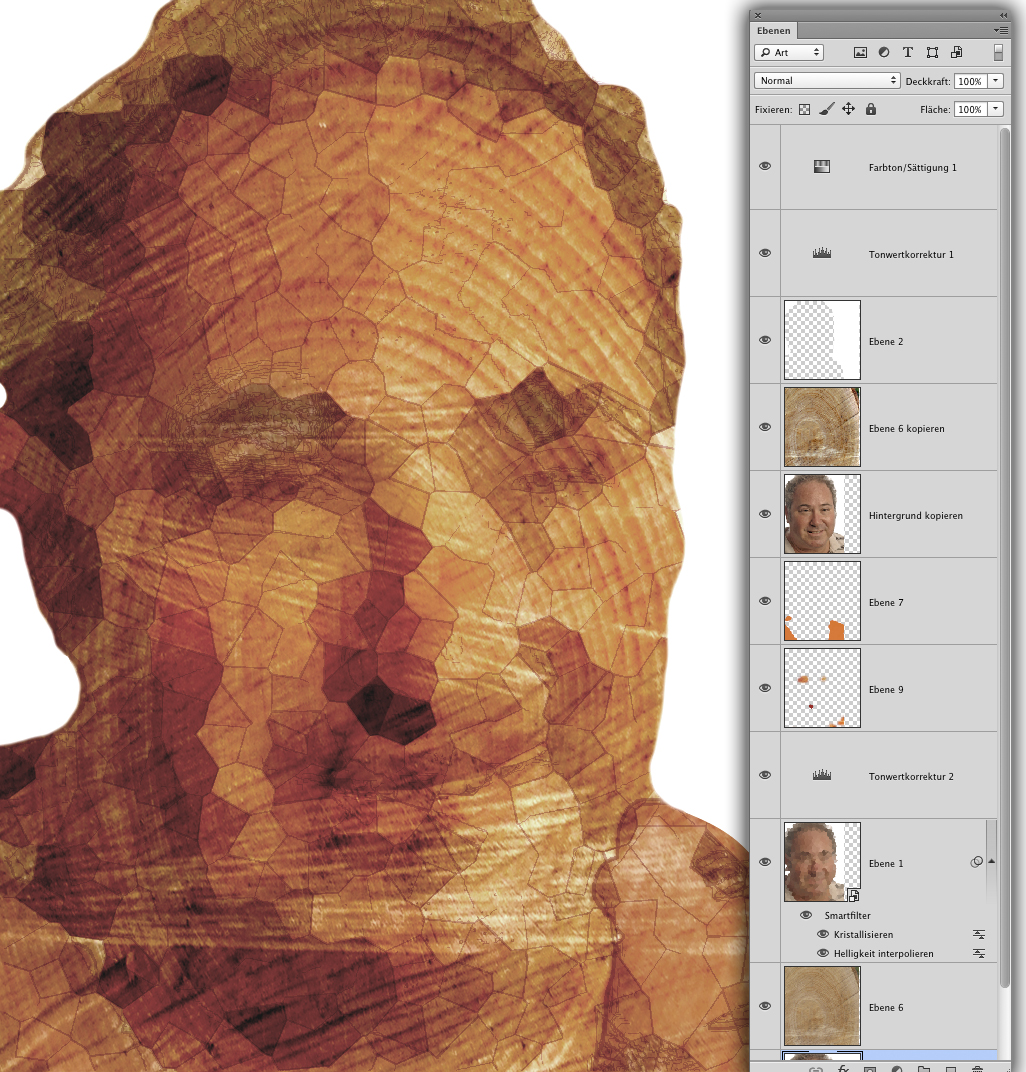Toggle visibility of Hintergrund kopieren
The height and width of the screenshot is (1072, 1026).
point(765,514)
